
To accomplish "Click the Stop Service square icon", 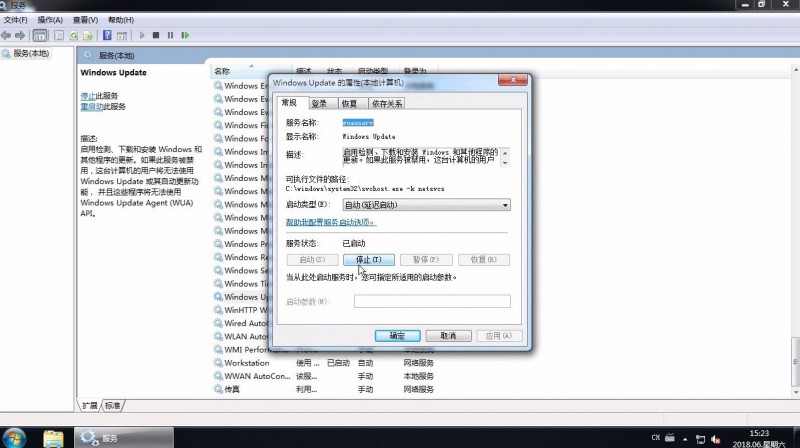I will point(156,35).
